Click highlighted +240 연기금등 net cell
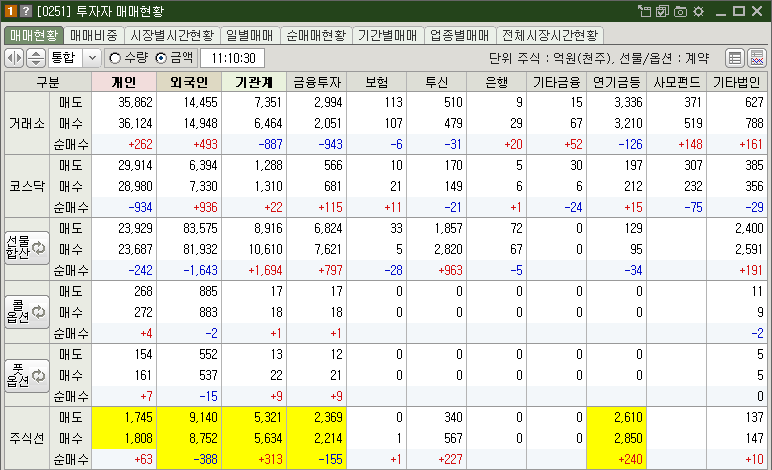 pos(617,459)
